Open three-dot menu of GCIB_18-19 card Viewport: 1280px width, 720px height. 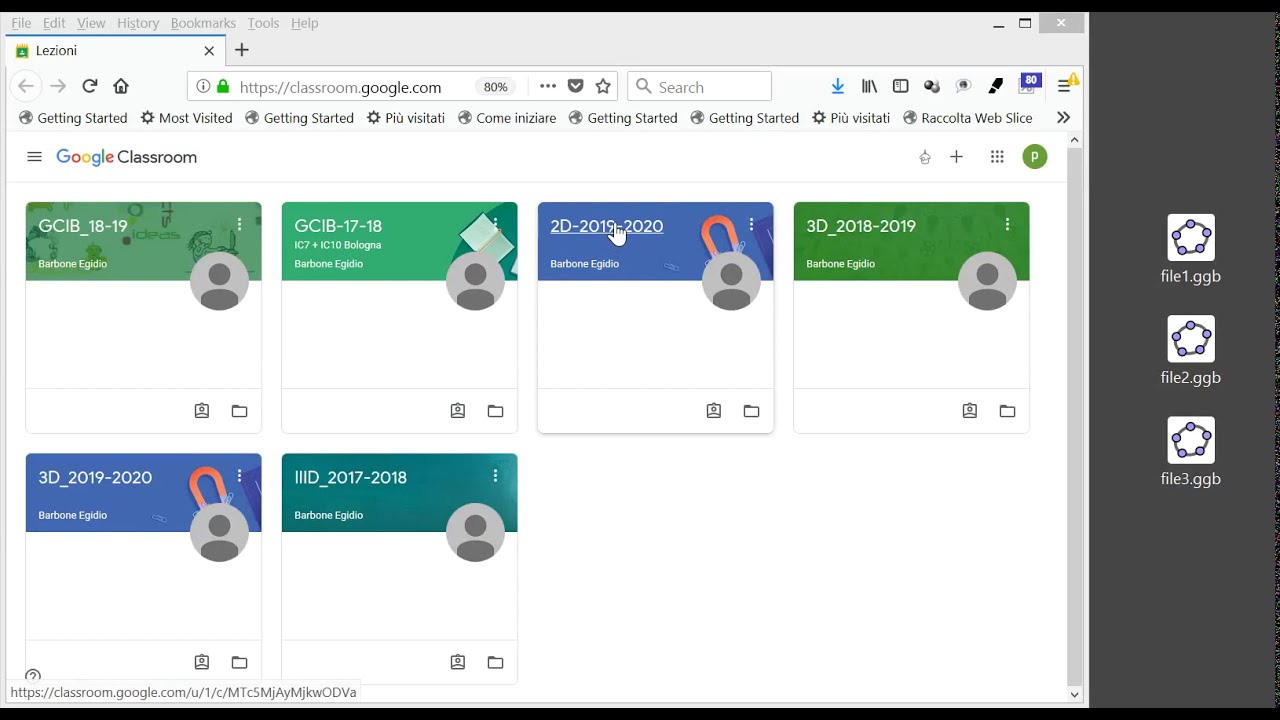pos(239,225)
